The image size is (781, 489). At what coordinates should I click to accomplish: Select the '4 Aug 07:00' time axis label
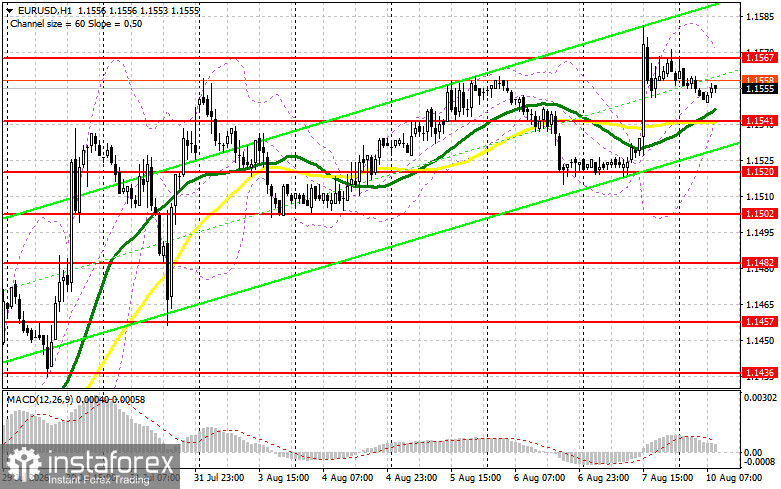[348, 478]
